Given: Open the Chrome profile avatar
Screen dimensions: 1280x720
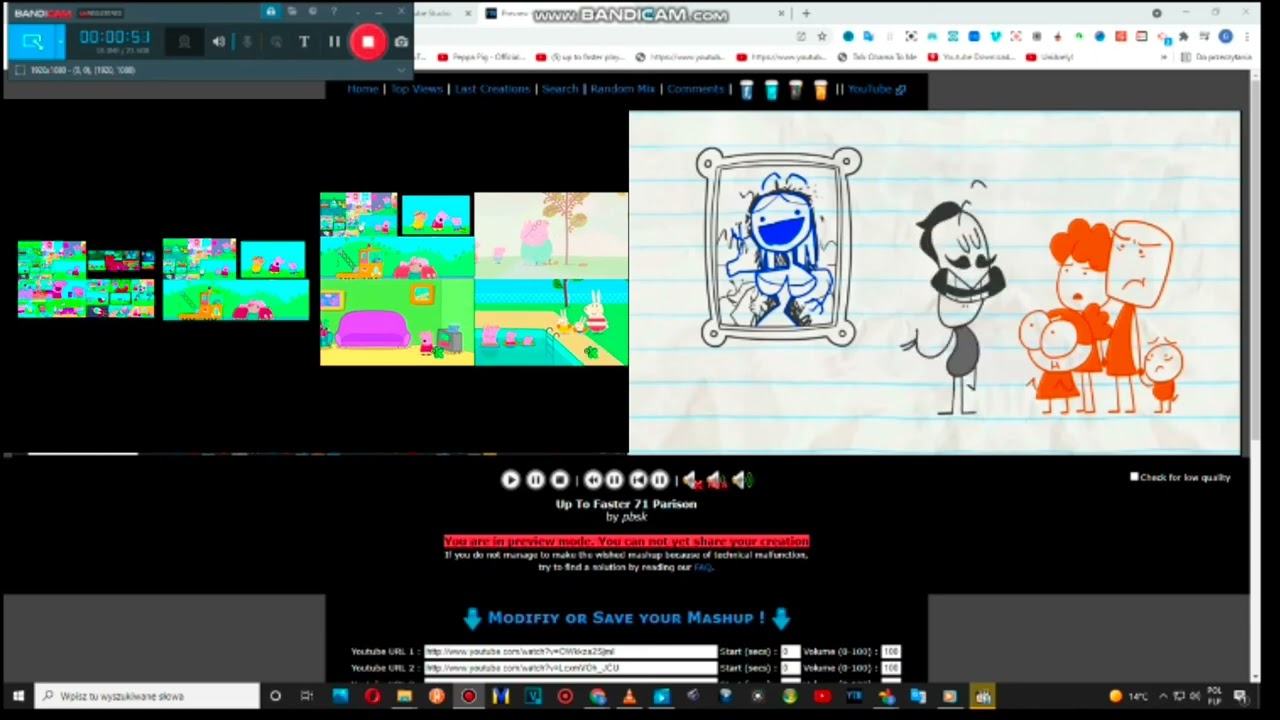Looking at the screenshot, I should click(1225, 36).
